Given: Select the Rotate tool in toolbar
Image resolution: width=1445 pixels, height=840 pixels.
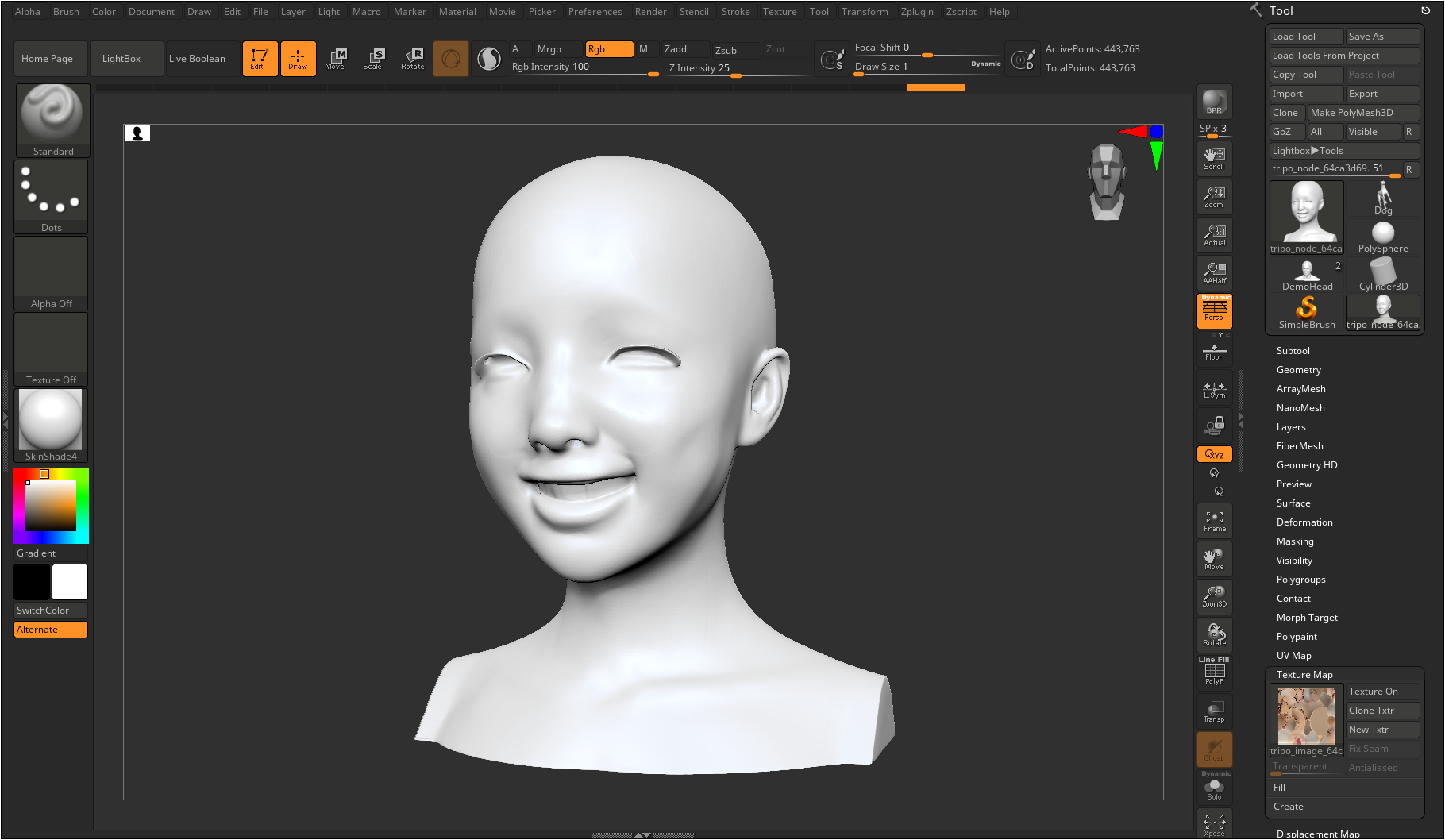Looking at the screenshot, I should point(413,59).
